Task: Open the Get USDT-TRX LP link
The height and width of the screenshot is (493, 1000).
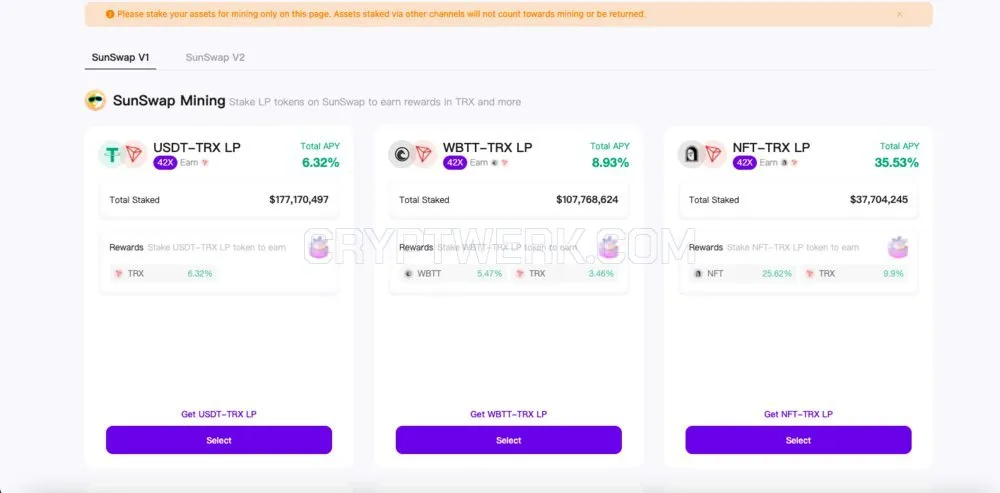Action: [x=219, y=414]
